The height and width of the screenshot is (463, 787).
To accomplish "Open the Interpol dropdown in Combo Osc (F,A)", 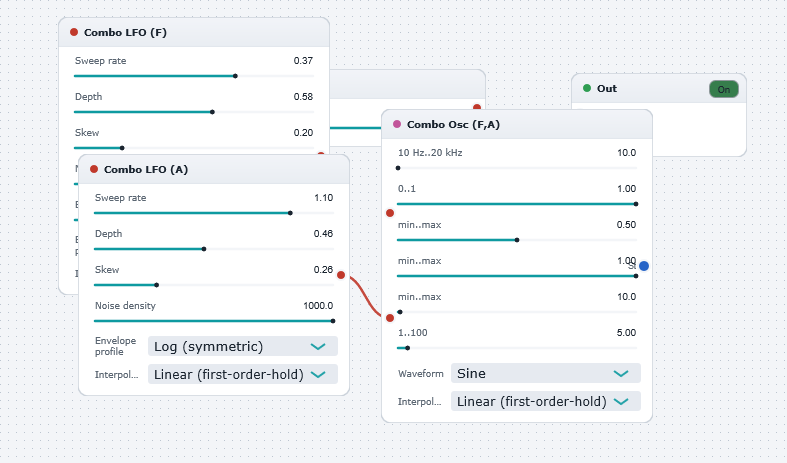I will tap(546, 402).
